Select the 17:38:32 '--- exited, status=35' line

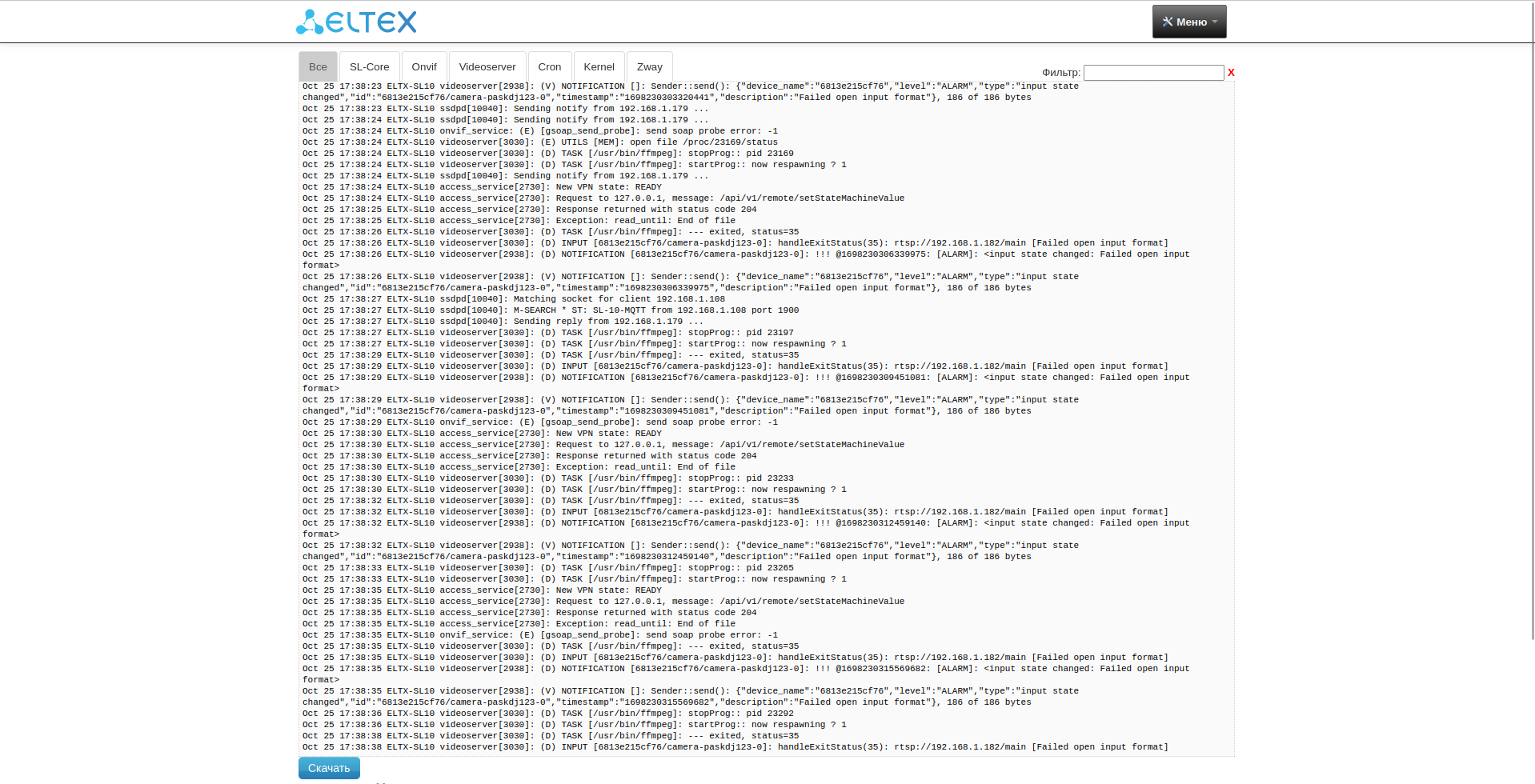pyautogui.click(x=551, y=501)
